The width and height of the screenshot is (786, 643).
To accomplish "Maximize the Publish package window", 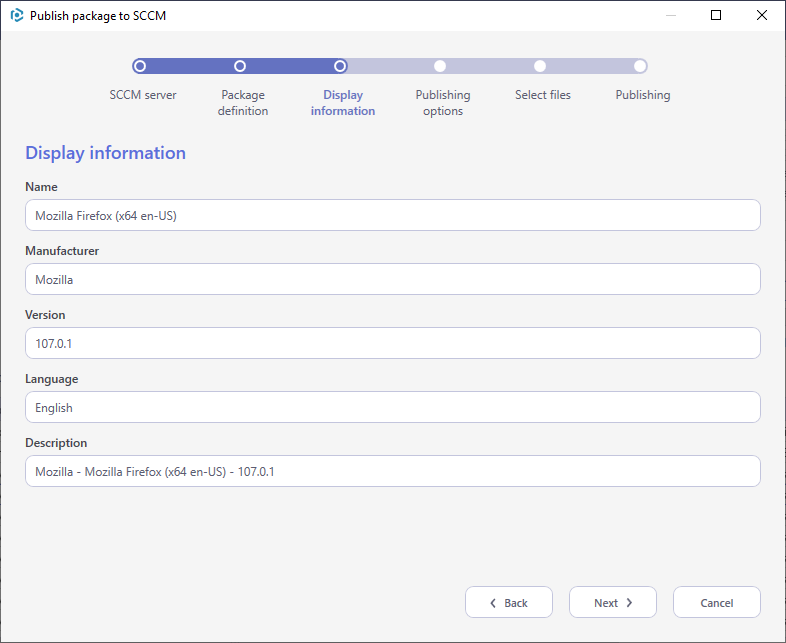I will 716,16.
